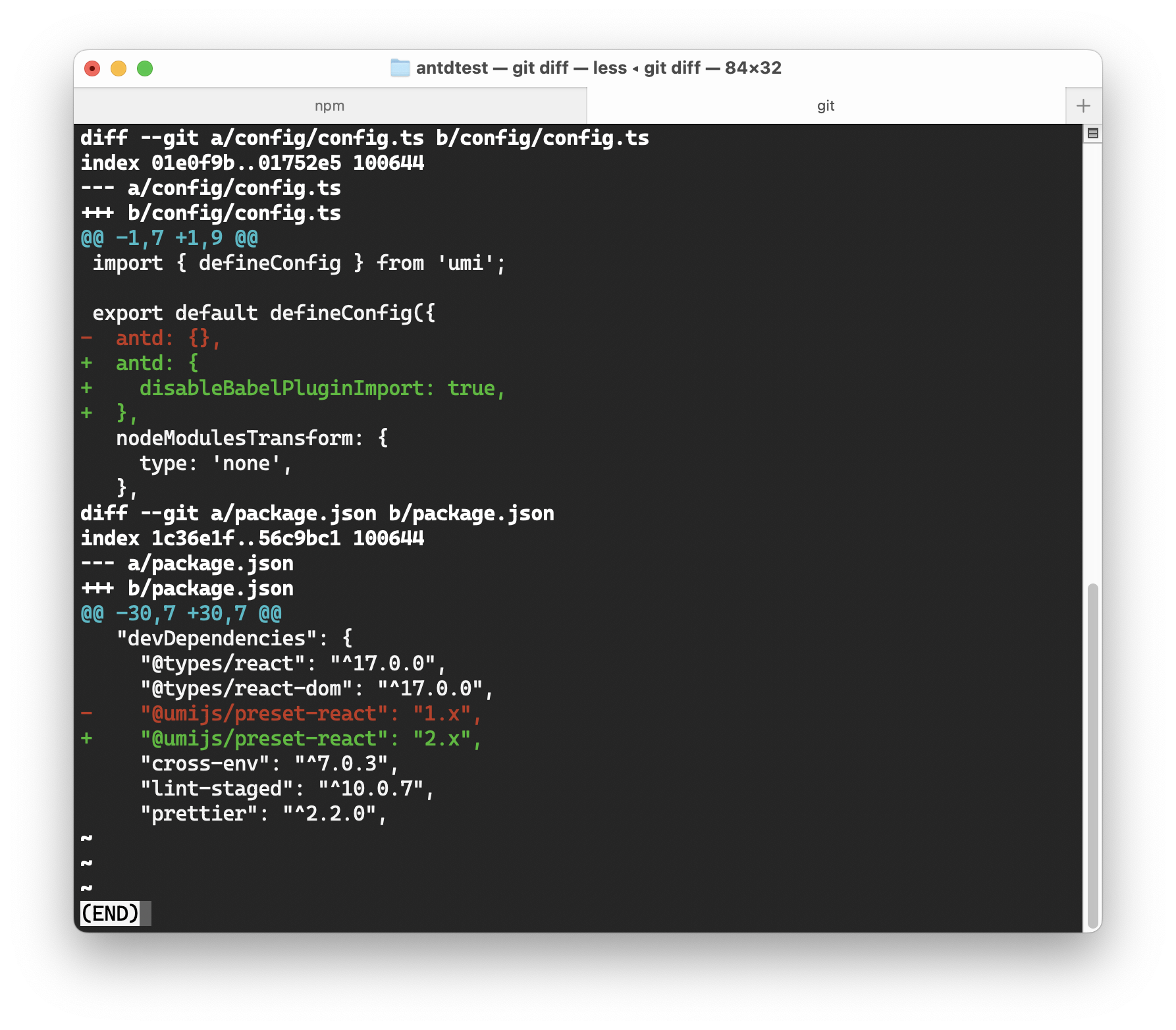Click the yellow minimize traffic light button
Viewport: 1176px width, 1030px height.
pos(119,68)
